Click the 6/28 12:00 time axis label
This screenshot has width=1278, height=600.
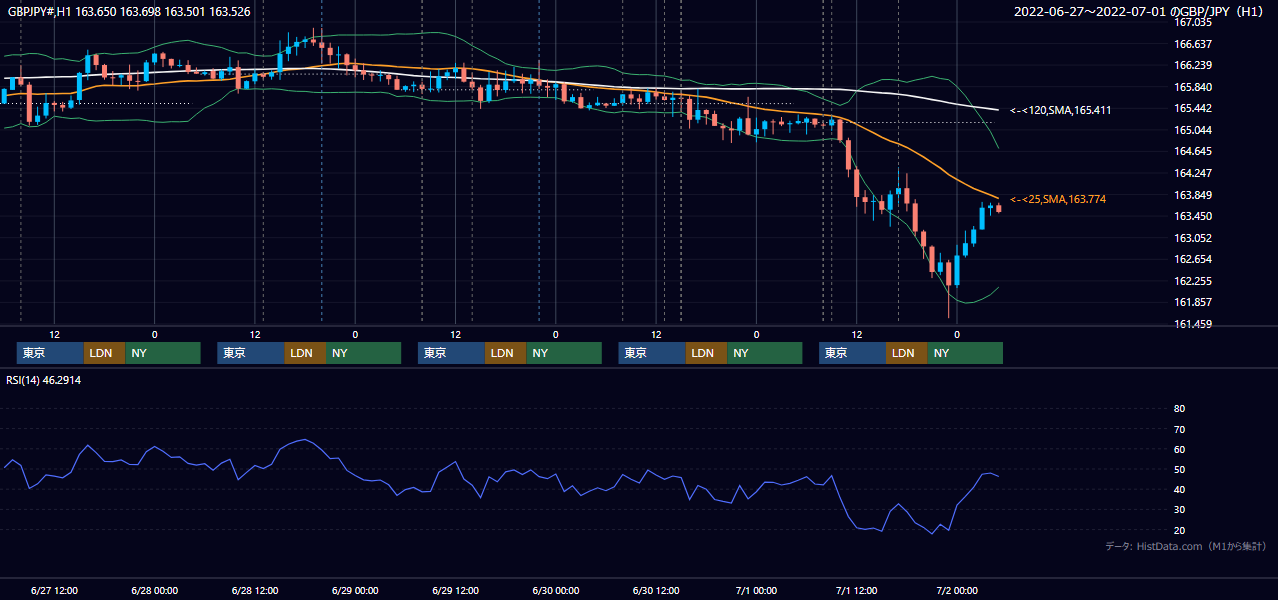(255, 591)
